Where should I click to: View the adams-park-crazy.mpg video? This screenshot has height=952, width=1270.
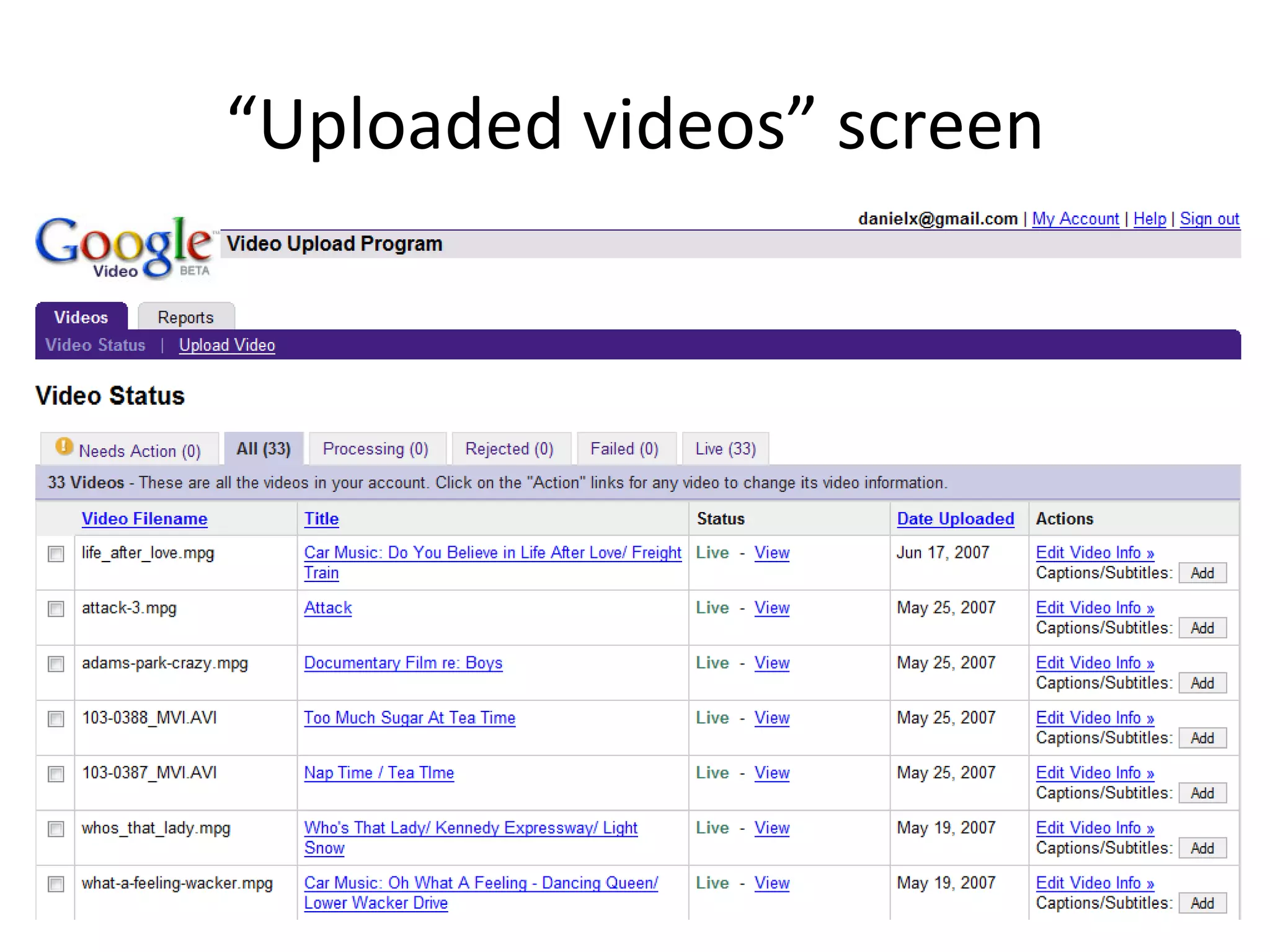(x=772, y=663)
